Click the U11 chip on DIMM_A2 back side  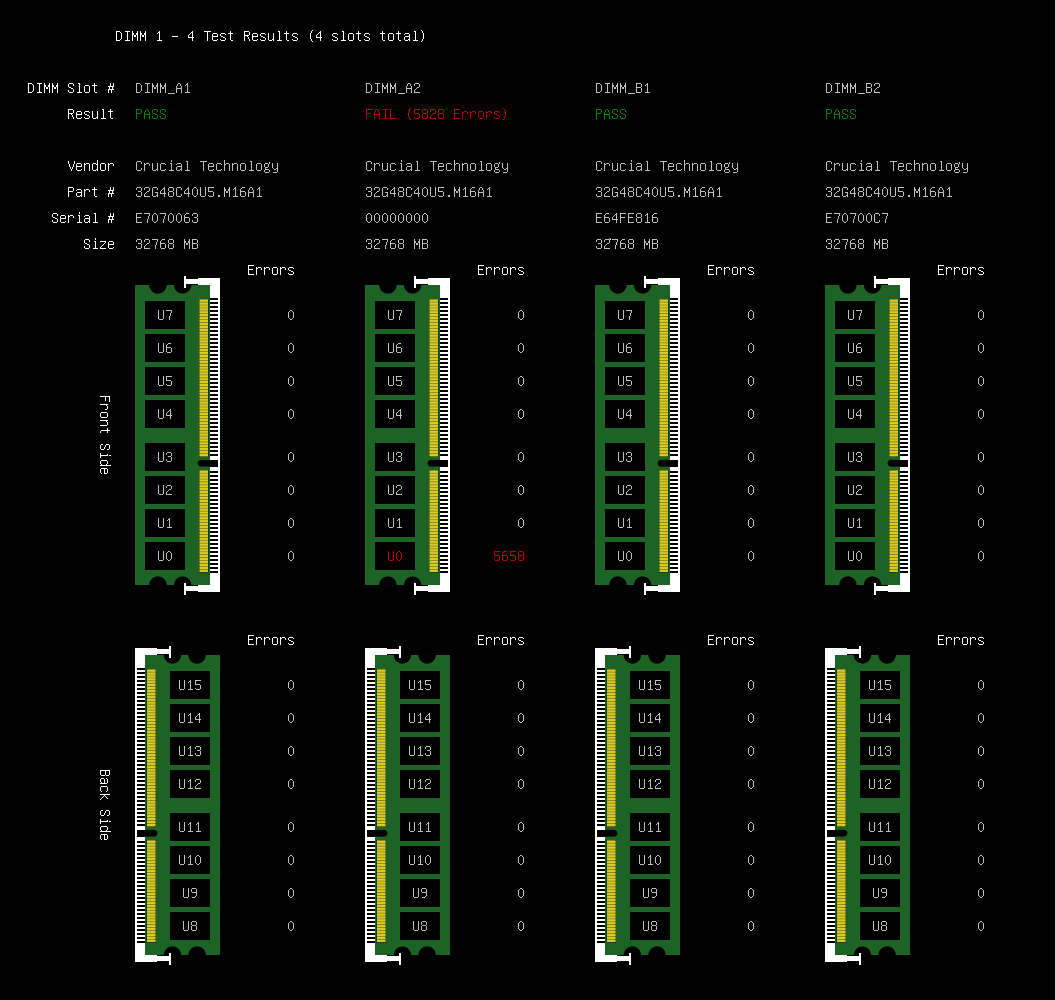[420, 827]
